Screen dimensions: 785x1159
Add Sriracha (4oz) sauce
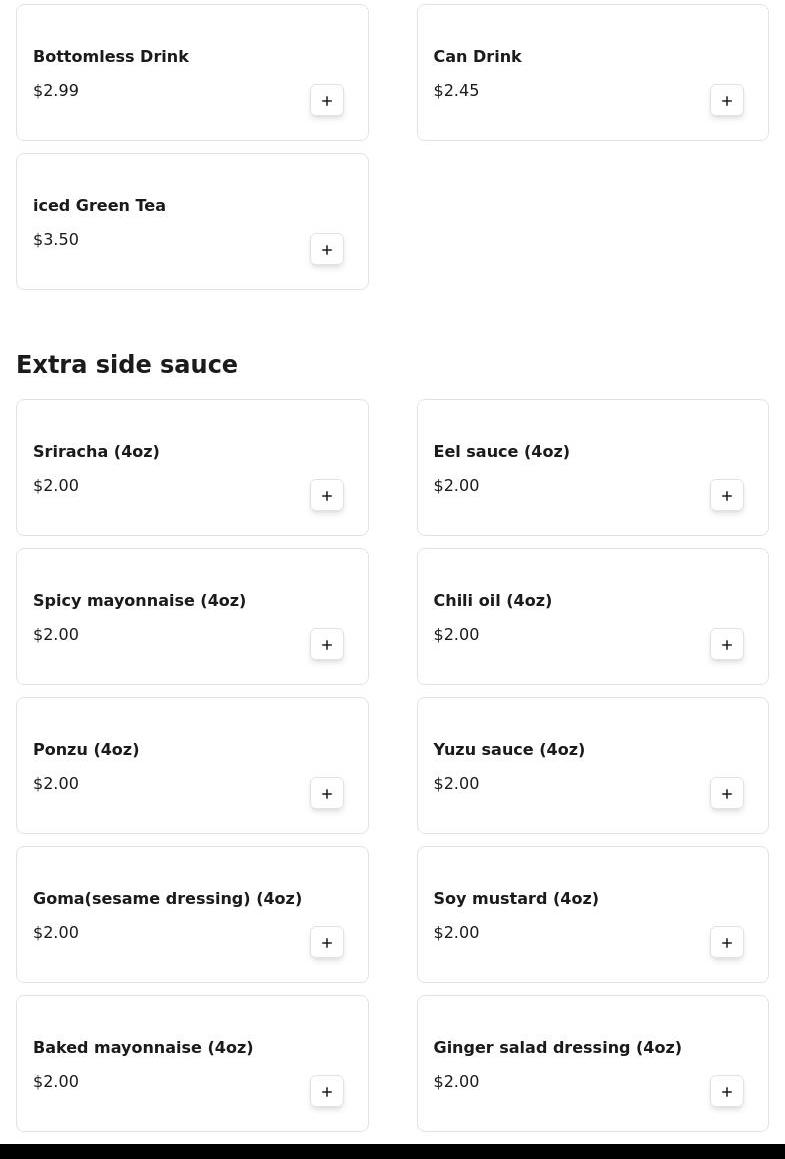coord(327,495)
